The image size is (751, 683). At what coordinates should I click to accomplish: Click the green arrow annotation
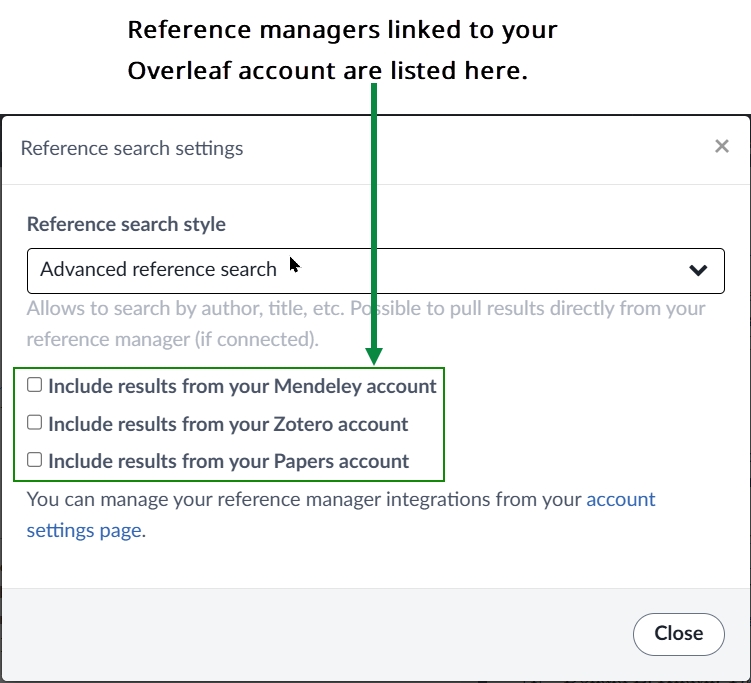point(374,220)
